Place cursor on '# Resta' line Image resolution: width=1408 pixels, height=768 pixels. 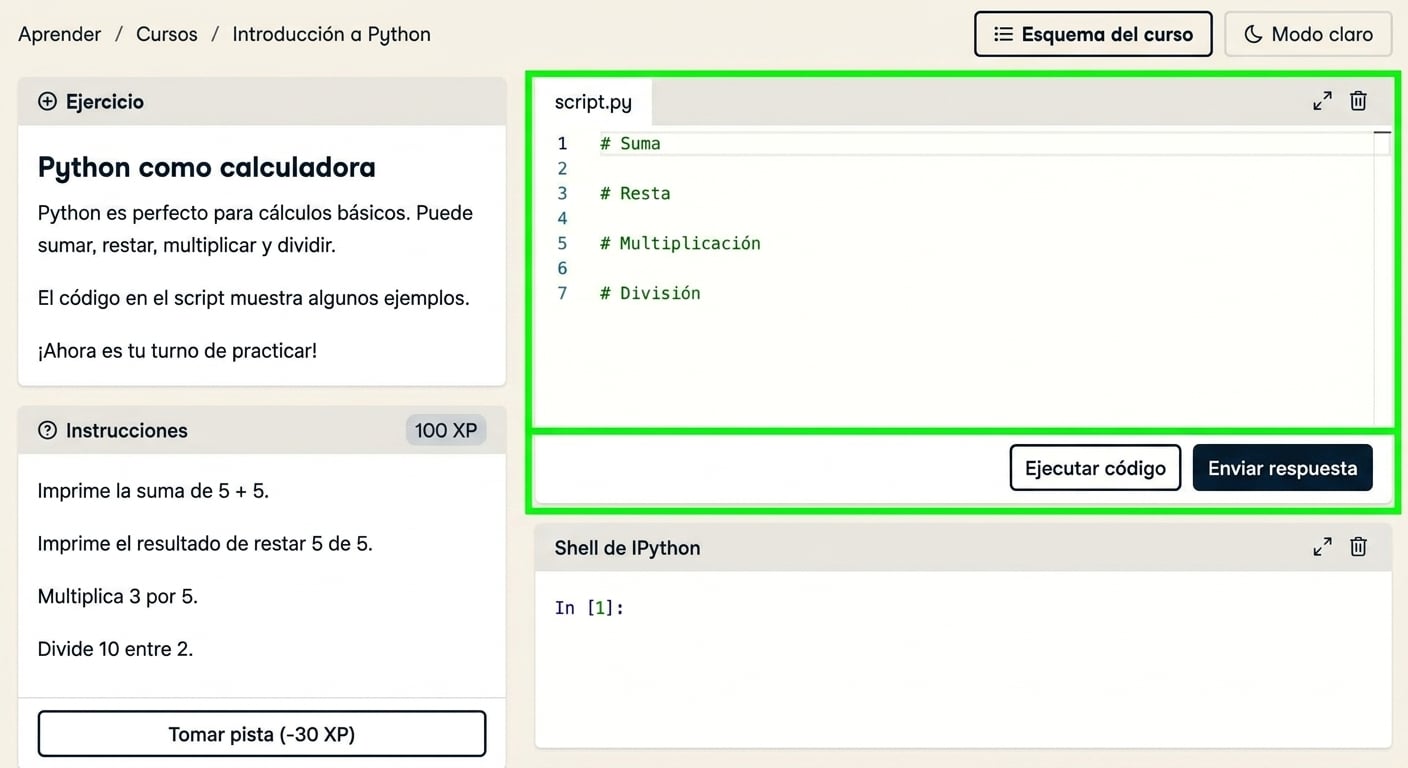[x=635, y=193]
